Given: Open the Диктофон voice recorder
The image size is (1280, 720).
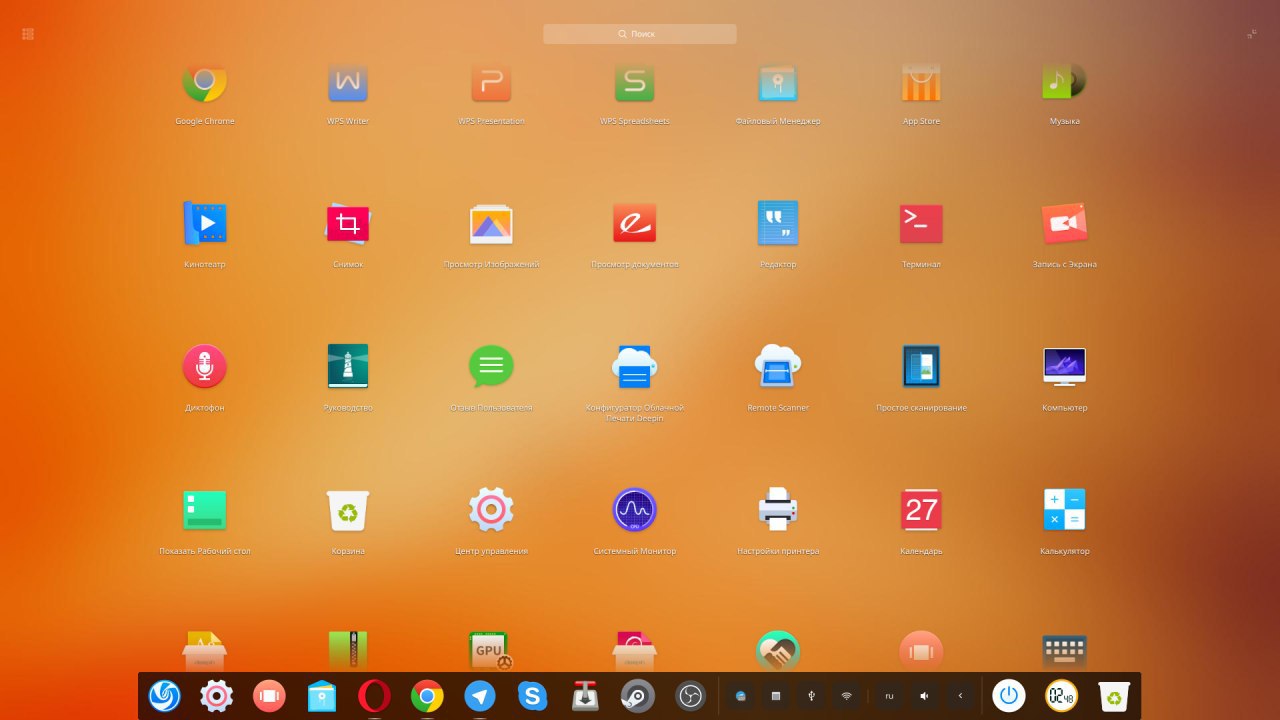Looking at the screenshot, I should (205, 366).
